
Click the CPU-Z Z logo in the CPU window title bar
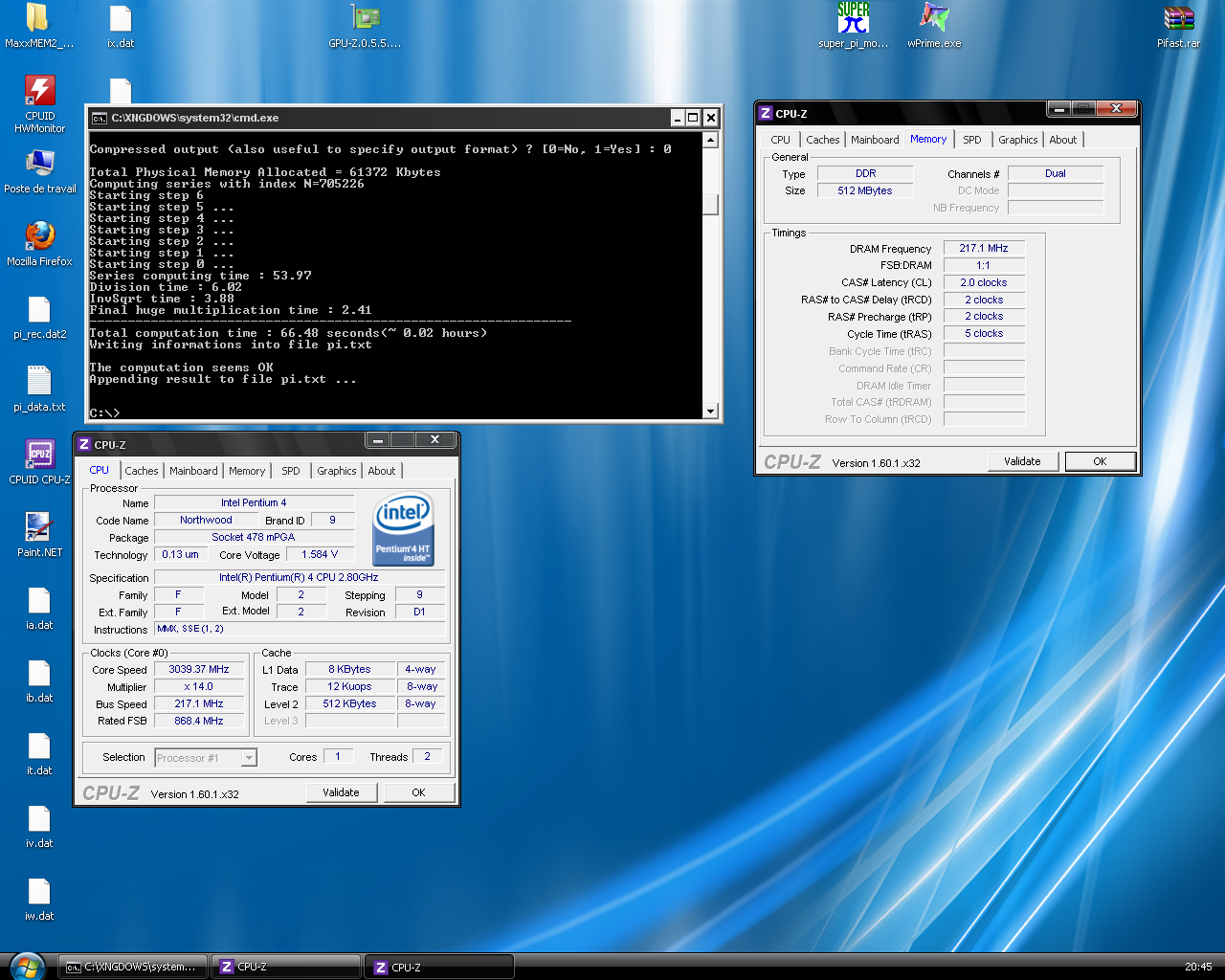coord(84,444)
